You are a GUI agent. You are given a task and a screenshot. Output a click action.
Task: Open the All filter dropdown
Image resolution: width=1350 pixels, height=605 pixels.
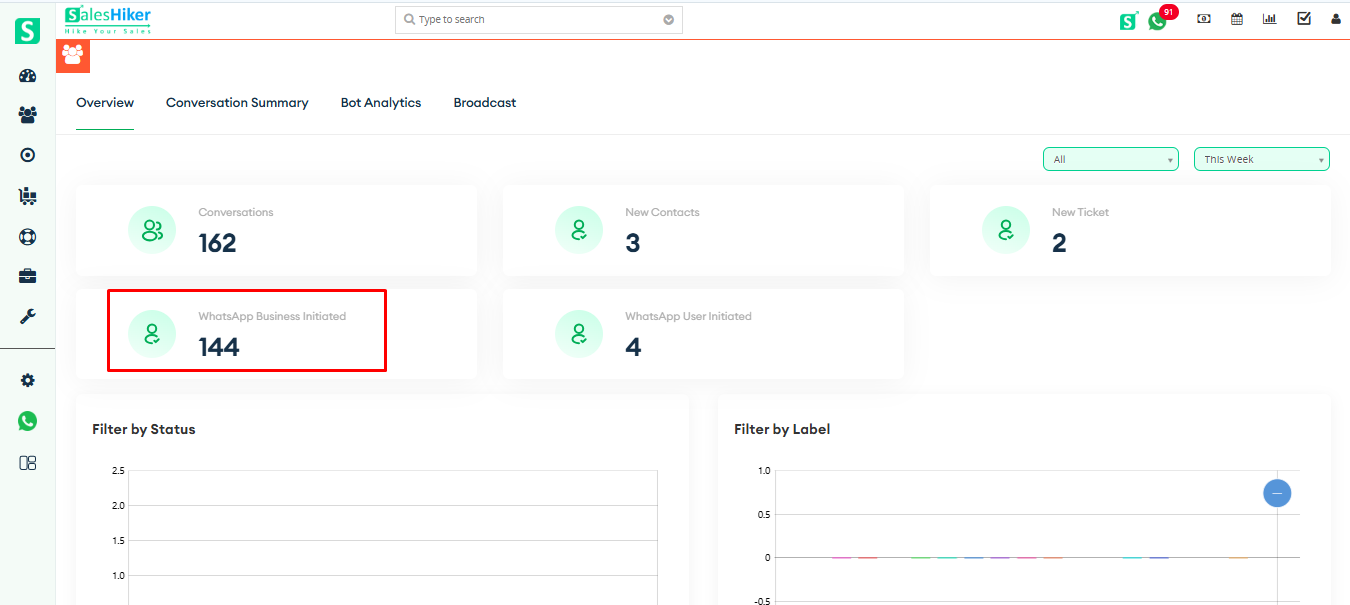tap(1110, 158)
